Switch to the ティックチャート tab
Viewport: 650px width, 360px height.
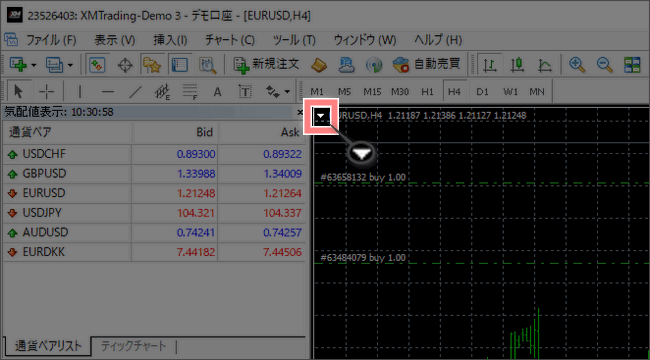click(x=133, y=345)
